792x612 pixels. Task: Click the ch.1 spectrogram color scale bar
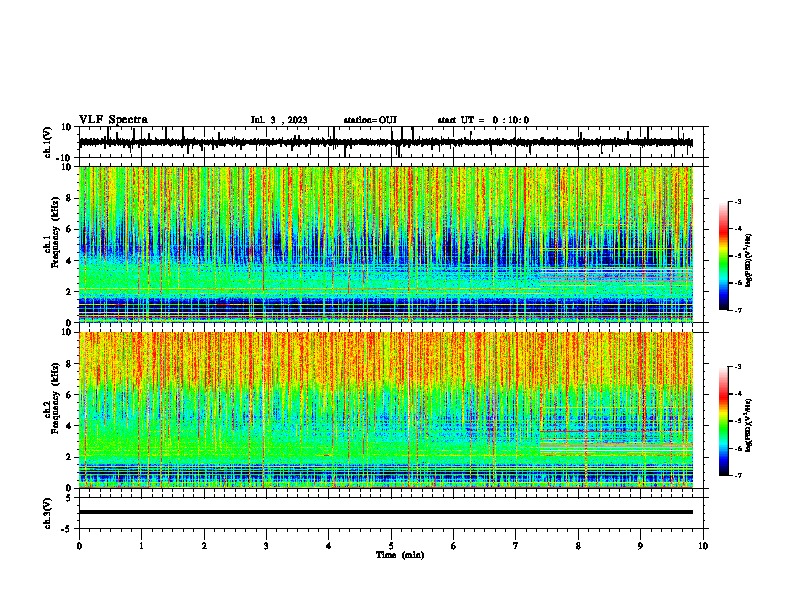(724, 256)
